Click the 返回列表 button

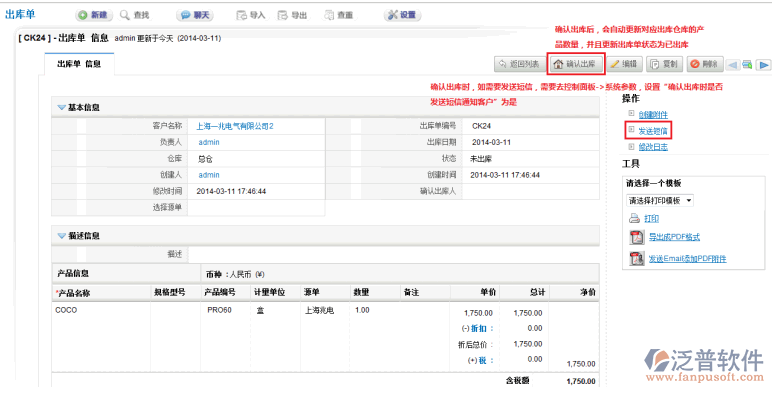[520, 64]
